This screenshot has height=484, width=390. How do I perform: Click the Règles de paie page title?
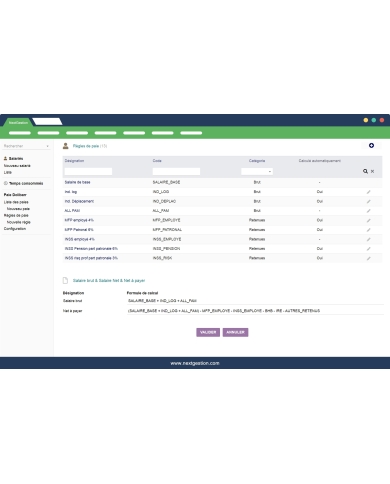pos(86,146)
